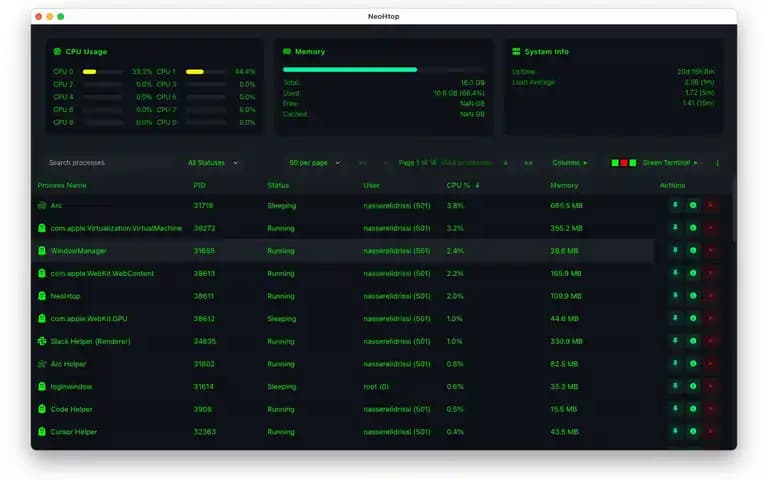The image size is (768, 480).
Task: Kill the Cursor Helper process
Action: pos(710,431)
